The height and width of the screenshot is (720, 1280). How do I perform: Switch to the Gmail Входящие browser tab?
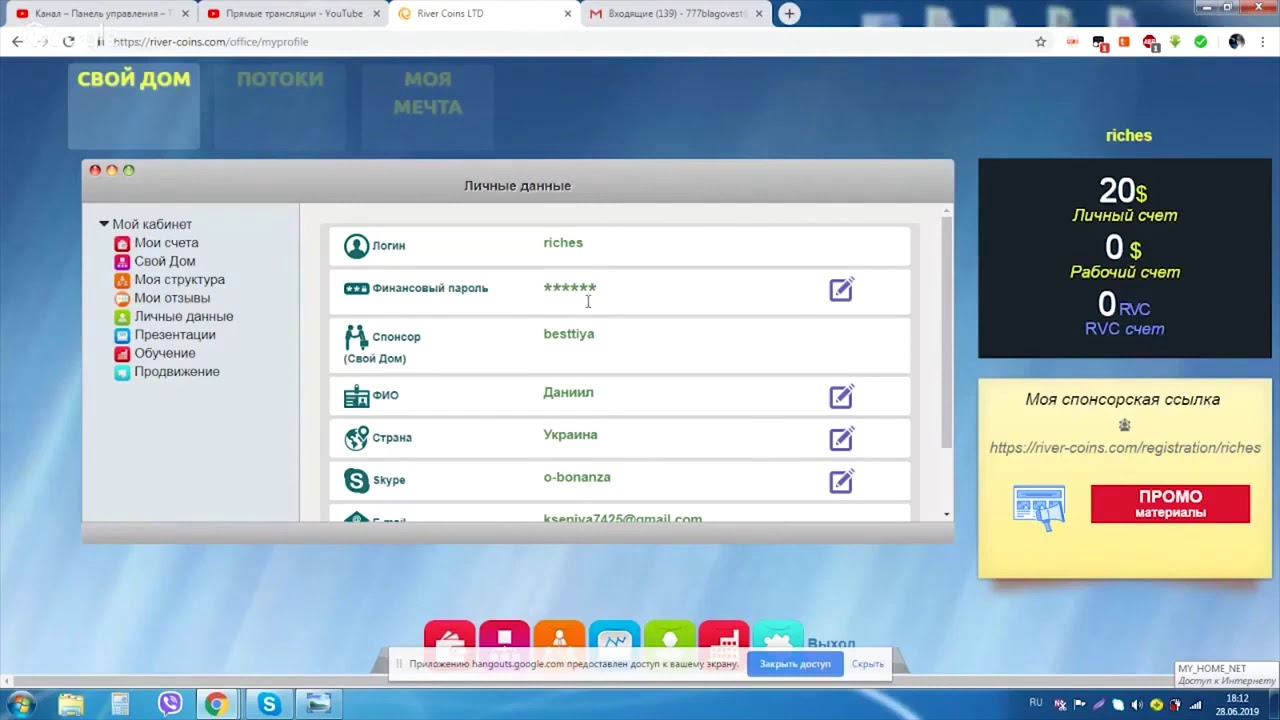pyautogui.click(x=678, y=13)
